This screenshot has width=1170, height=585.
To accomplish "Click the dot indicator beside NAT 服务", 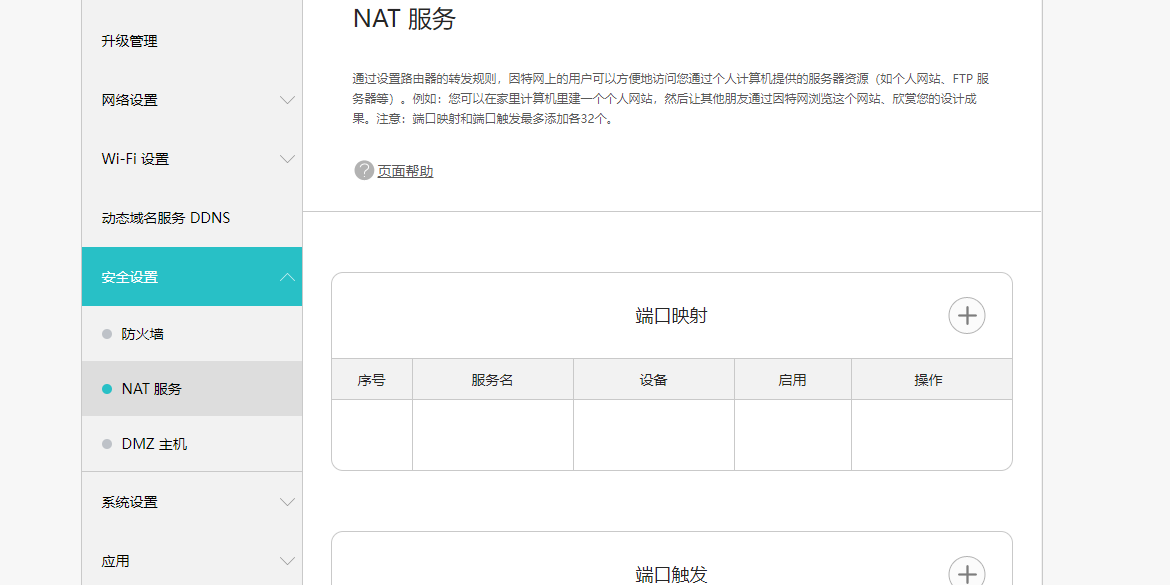I will [106, 389].
